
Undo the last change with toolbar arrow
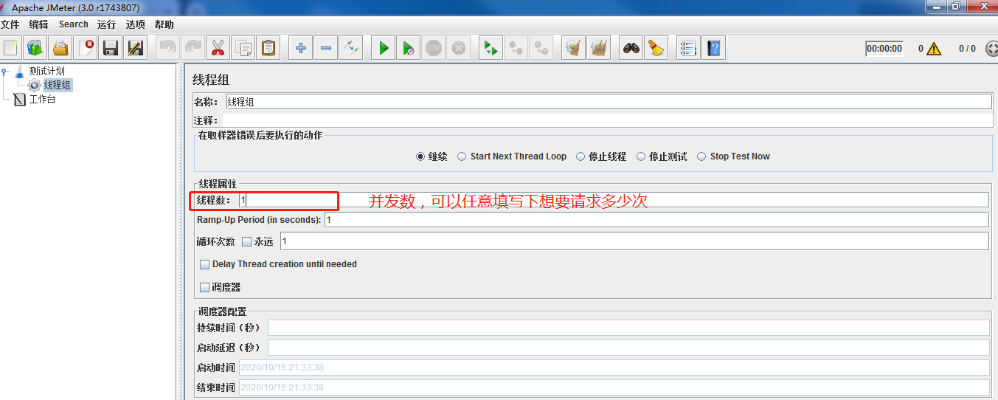tap(167, 48)
